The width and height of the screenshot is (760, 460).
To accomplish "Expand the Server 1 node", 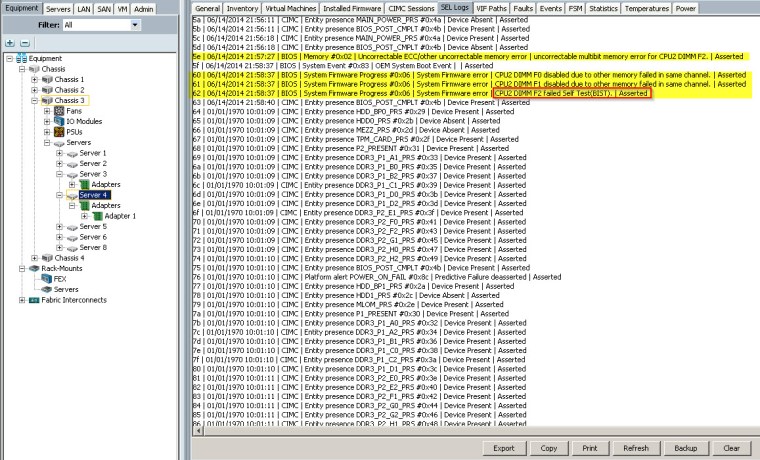I will [59, 153].
